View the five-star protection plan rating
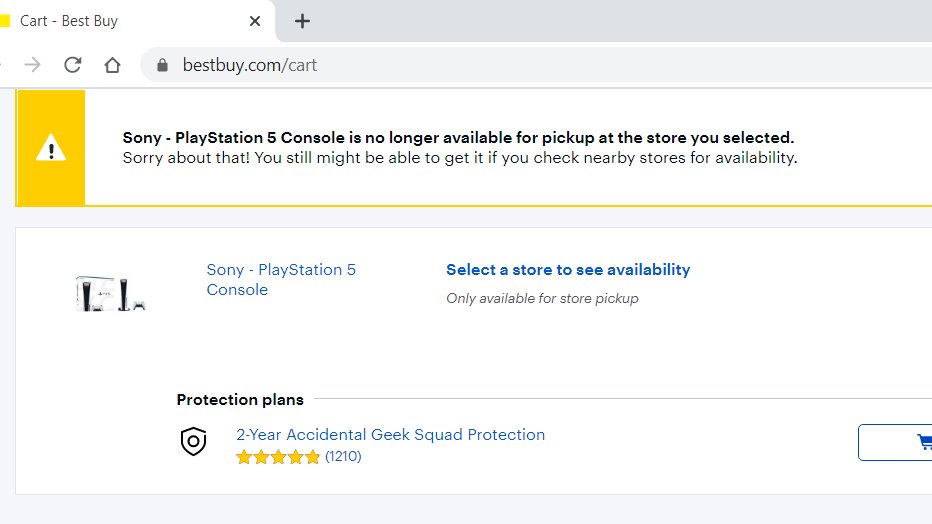The width and height of the screenshot is (932, 524). [278, 457]
